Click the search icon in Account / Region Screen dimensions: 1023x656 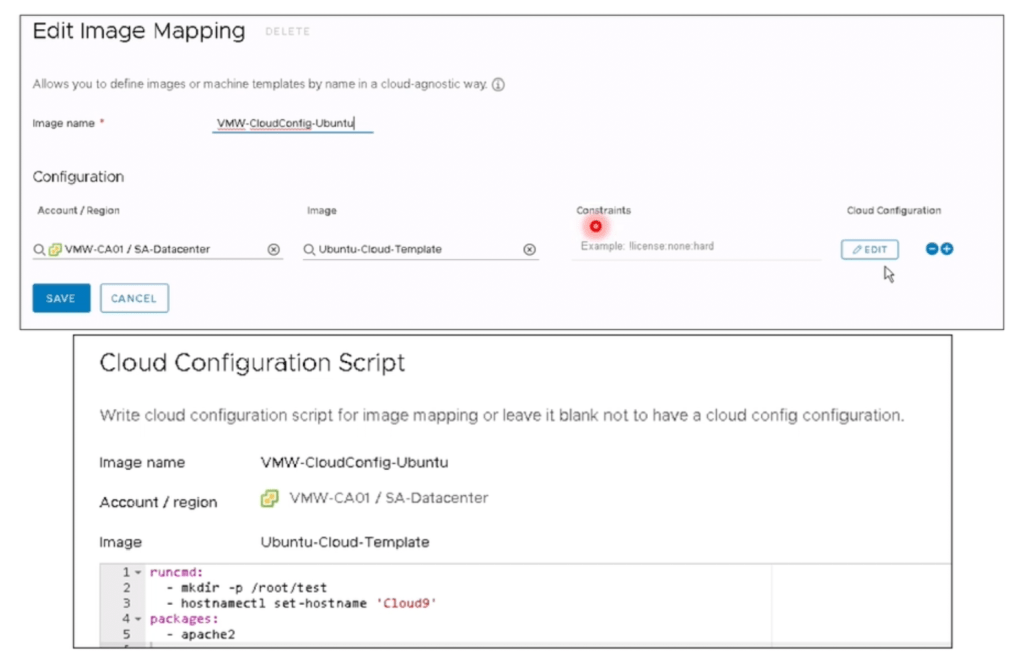click(x=39, y=250)
